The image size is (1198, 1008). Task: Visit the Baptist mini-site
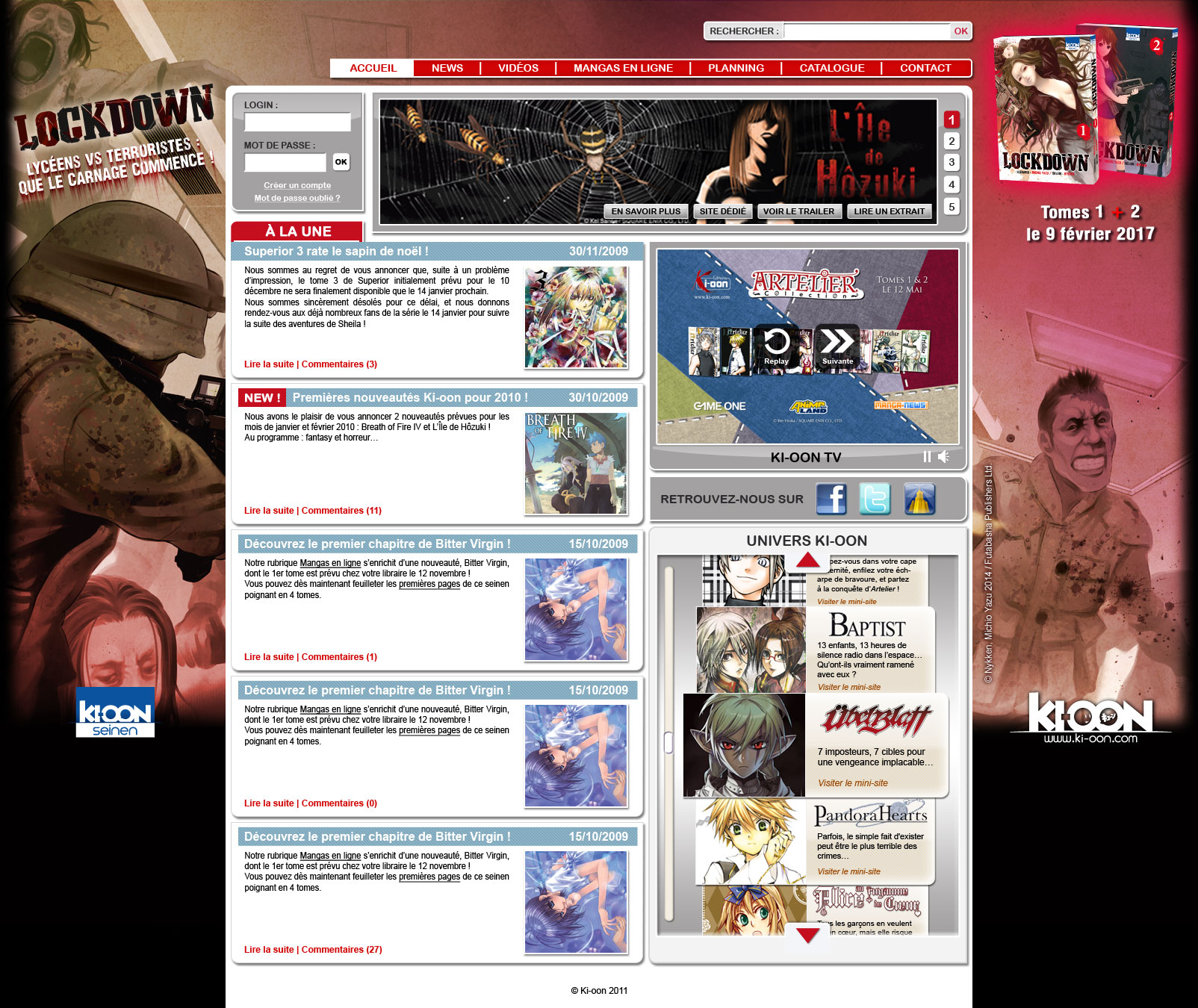849,687
